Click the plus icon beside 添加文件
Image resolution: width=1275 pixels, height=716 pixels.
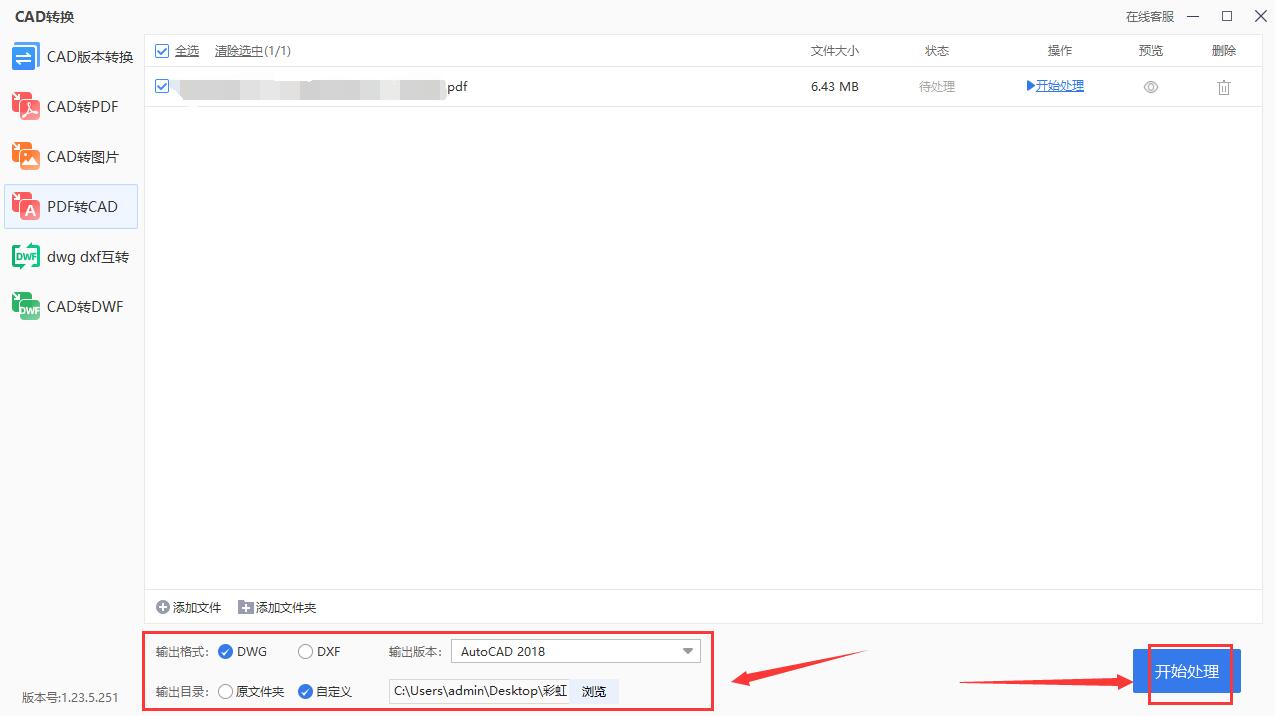pos(163,607)
